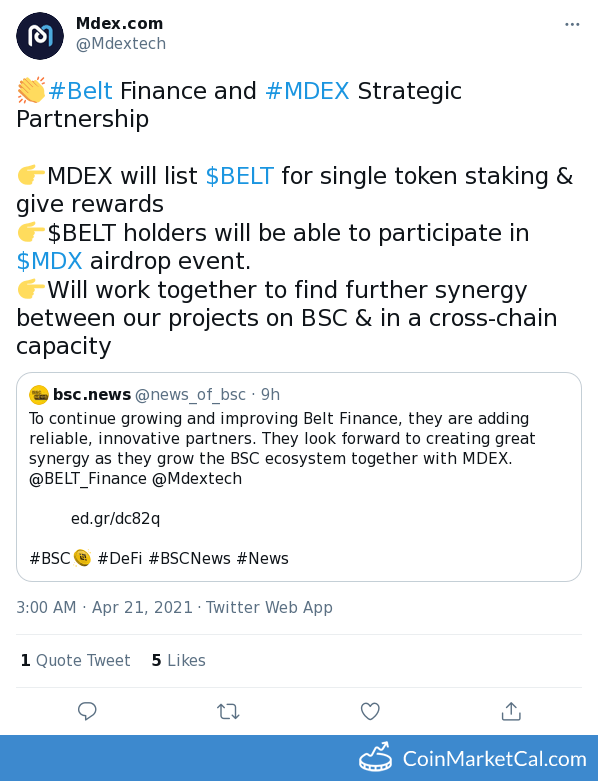This screenshot has width=598, height=781.
Task: Click the CoinMarketCal coin logo icon
Action: click(375, 757)
